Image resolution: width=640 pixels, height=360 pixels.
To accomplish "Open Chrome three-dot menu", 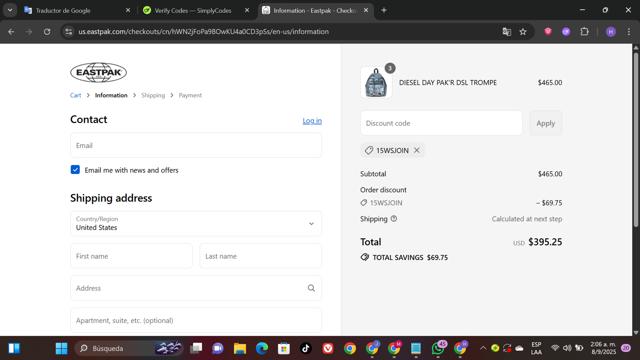I will pos(629,32).
